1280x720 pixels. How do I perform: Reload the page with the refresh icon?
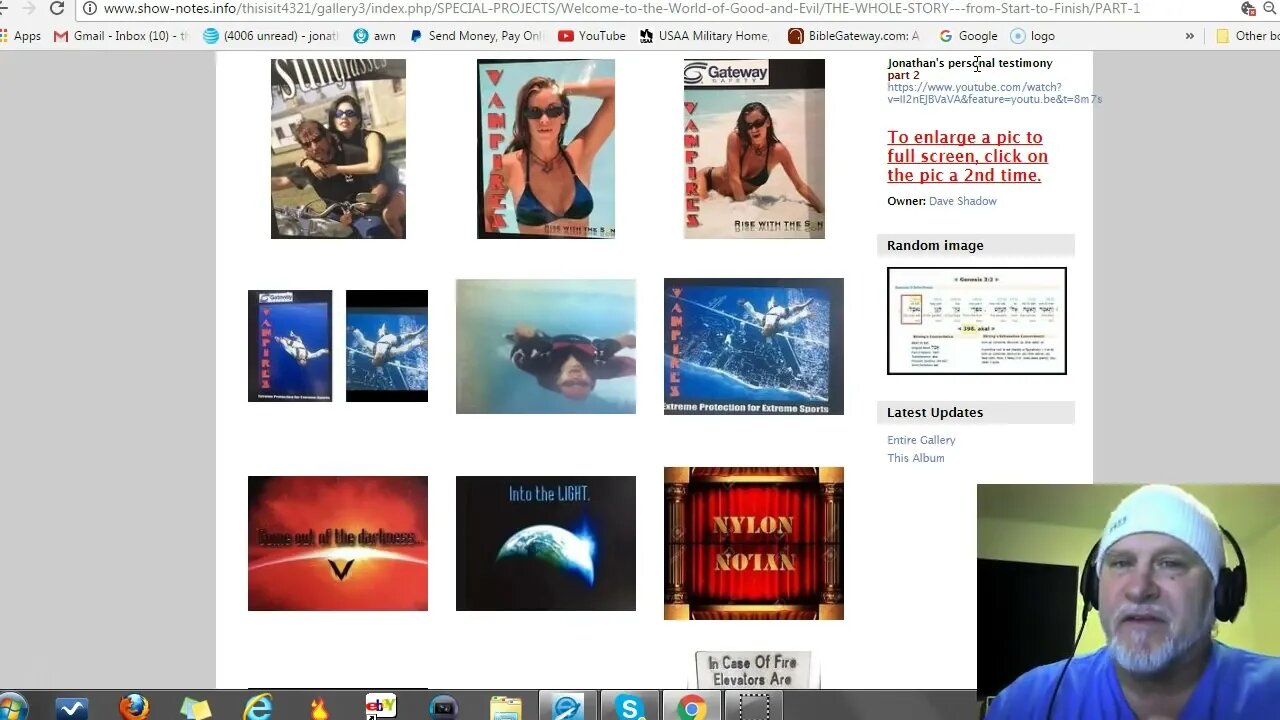[57, 9]
